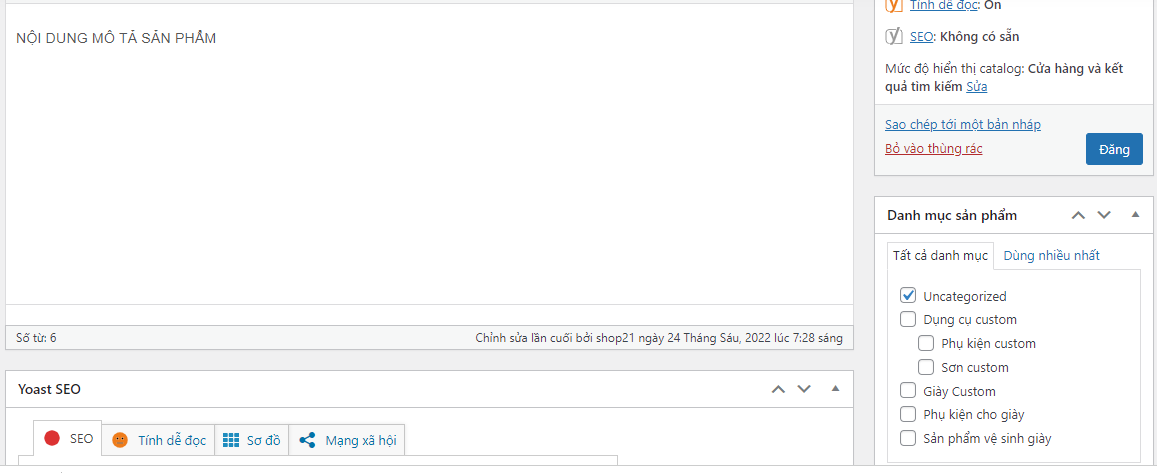This screenshot has width=1157, height=473.
Task: Click the Mạng xã hội share icon
Action: 308,440
